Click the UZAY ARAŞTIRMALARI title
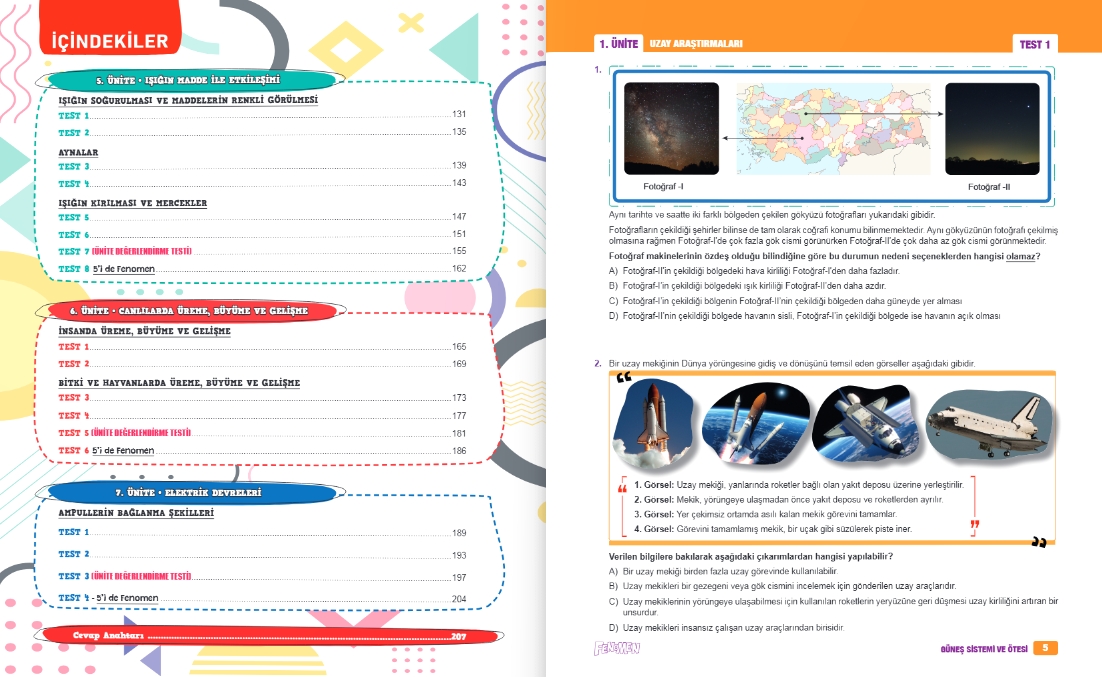The image size is (1102, 677). tap(696, 44)
